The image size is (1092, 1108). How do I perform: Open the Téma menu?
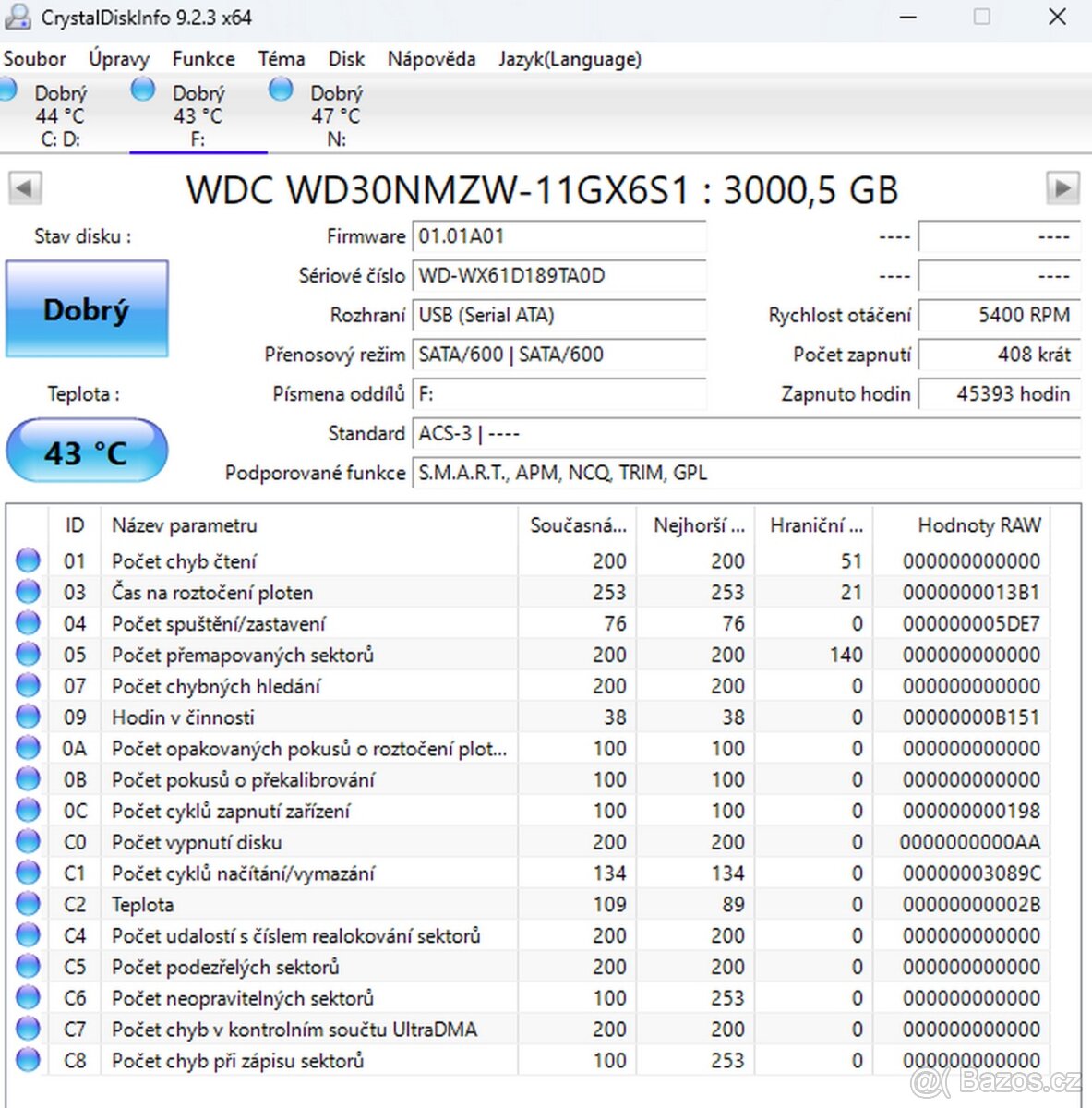(x=282, y=59)
